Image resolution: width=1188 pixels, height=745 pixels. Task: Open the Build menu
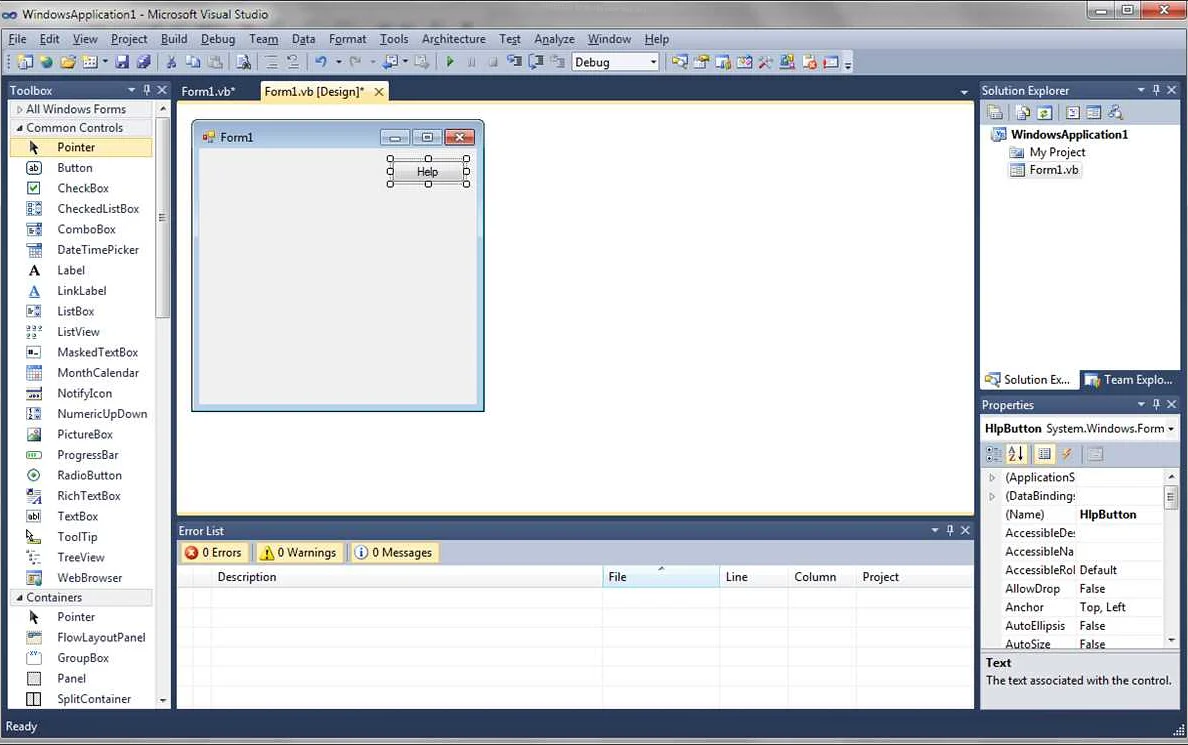tap(174, 39)
